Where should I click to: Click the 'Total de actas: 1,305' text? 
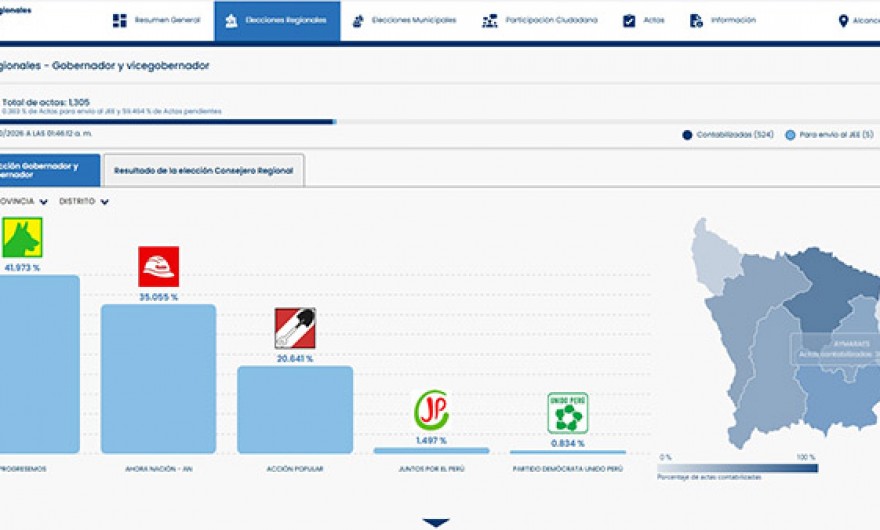pos(46,102)
